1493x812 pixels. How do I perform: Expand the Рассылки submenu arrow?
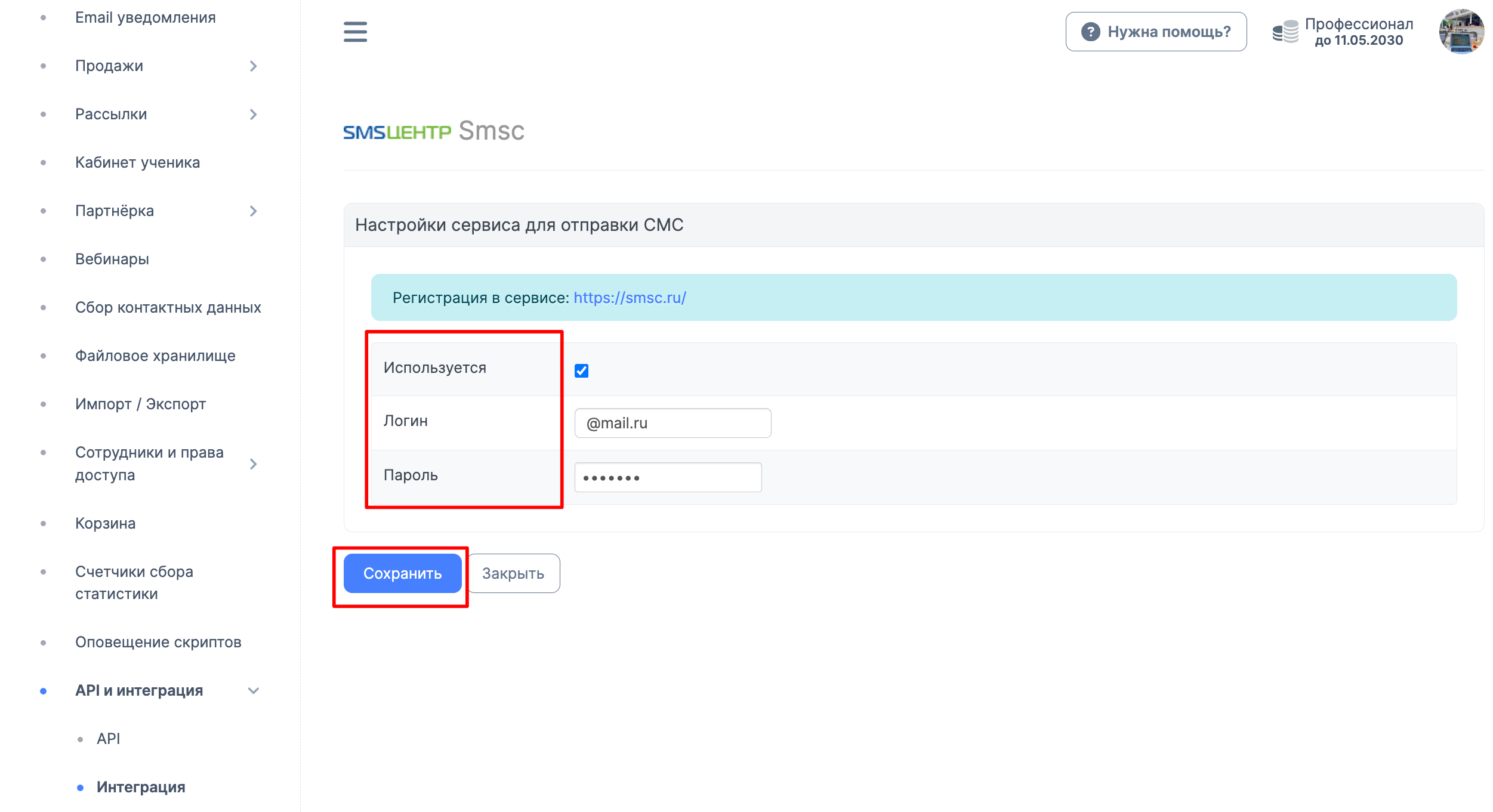pyautogui.click(x=253, y=115)
